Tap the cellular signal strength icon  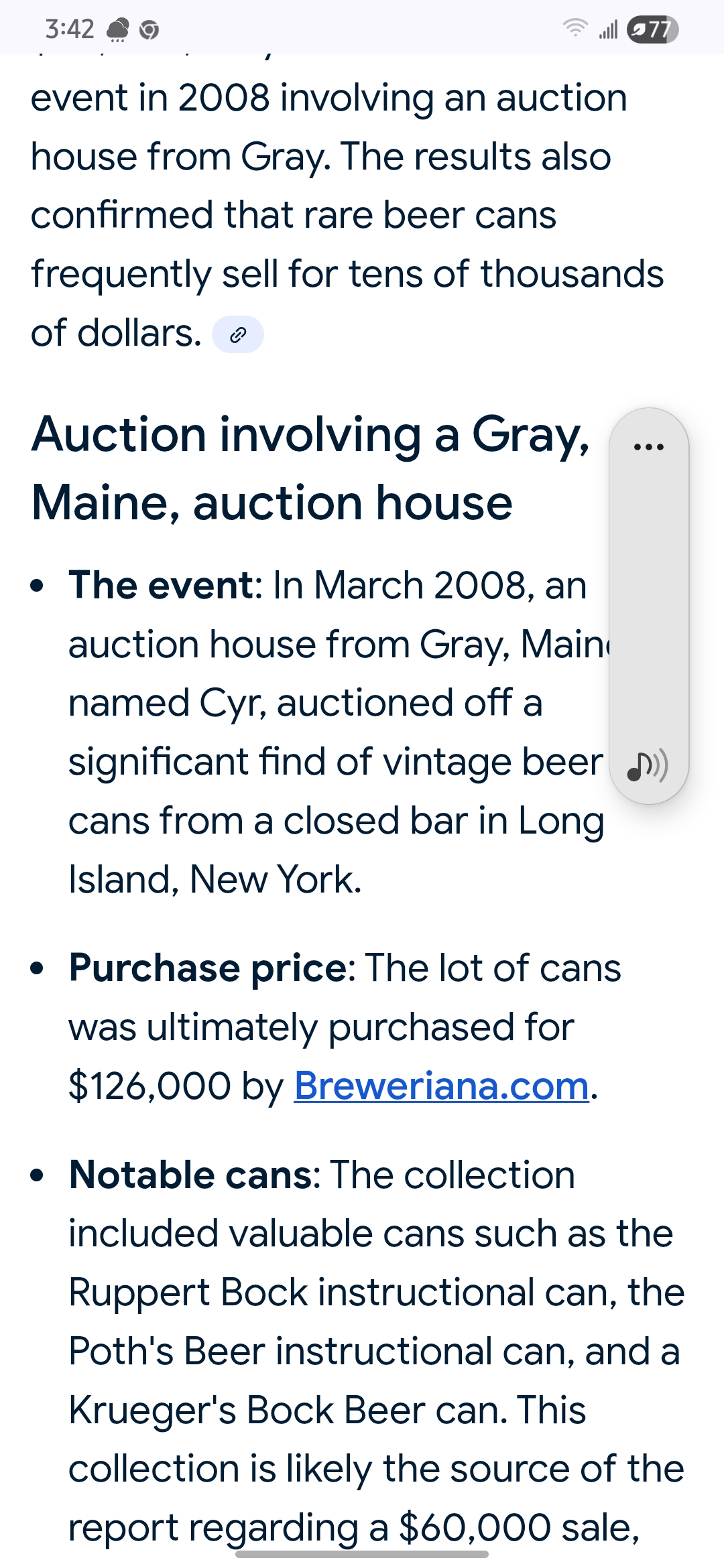coord(608,29)
